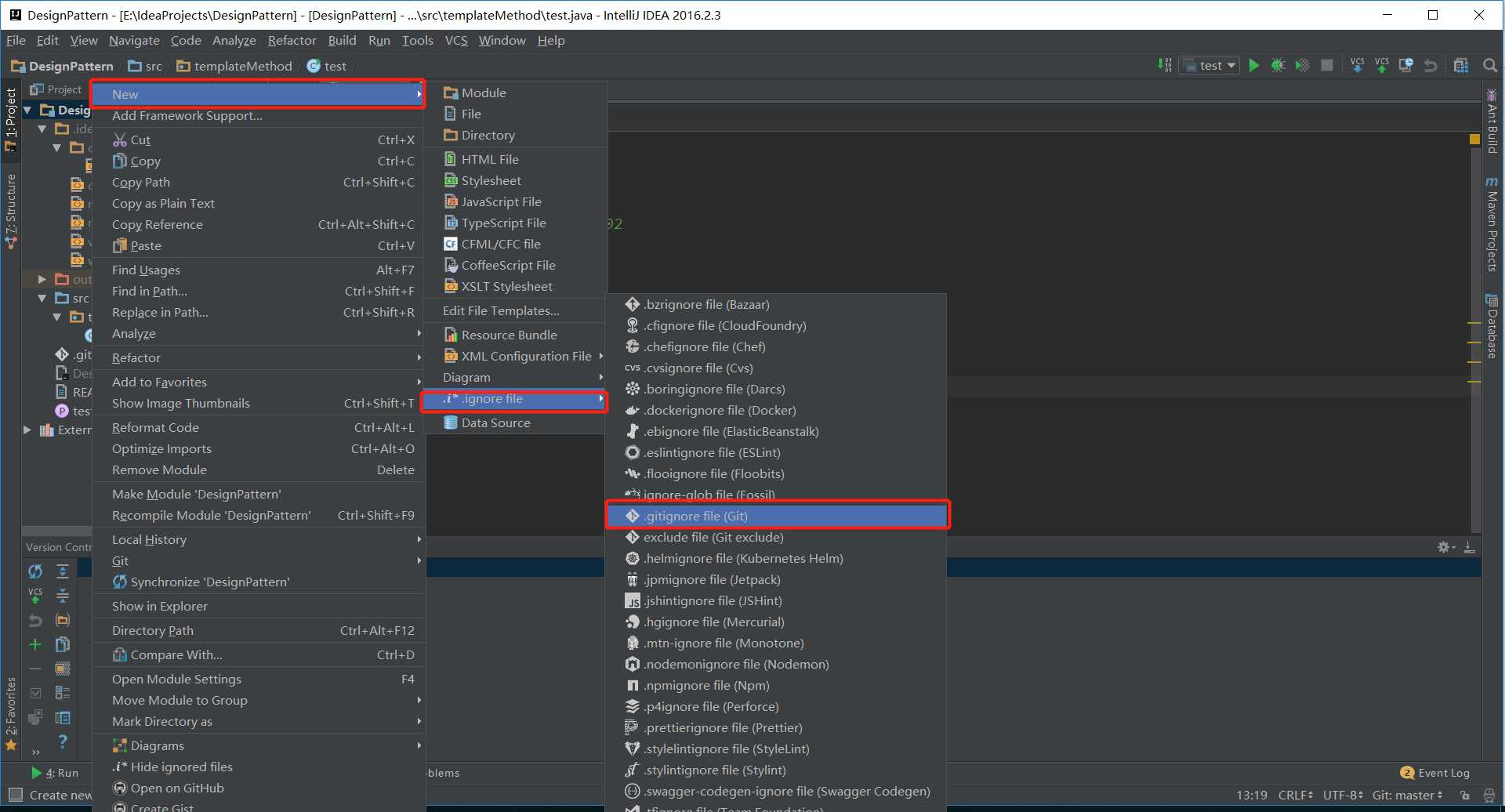Update project with VCS down-arrow icon
1505x812 pixels.
1358,66
